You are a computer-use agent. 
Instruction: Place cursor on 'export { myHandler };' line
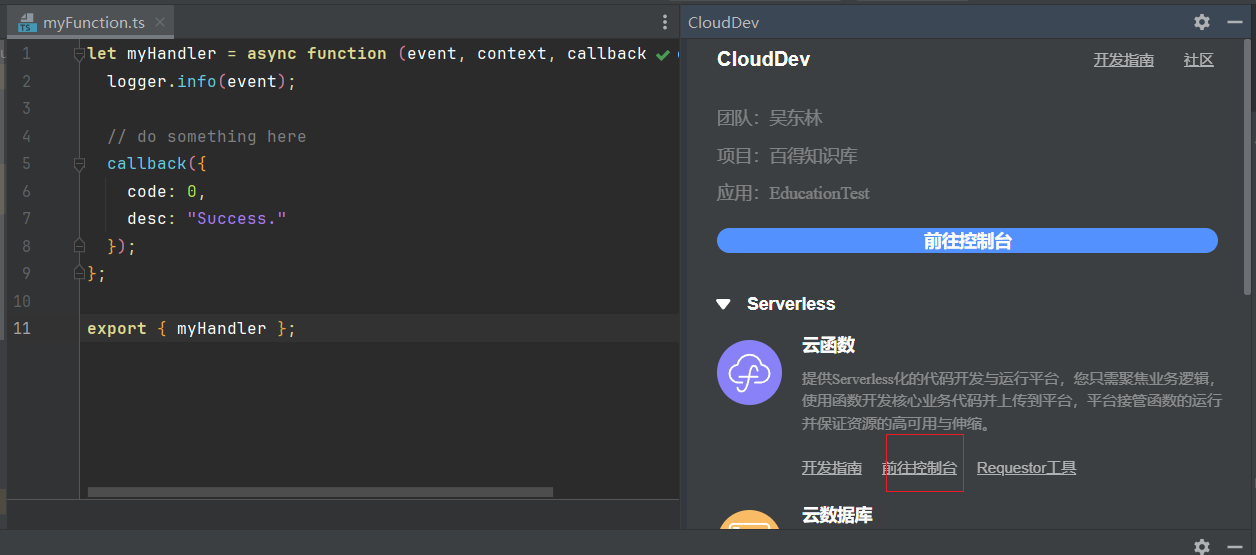[x=191, y=328]
